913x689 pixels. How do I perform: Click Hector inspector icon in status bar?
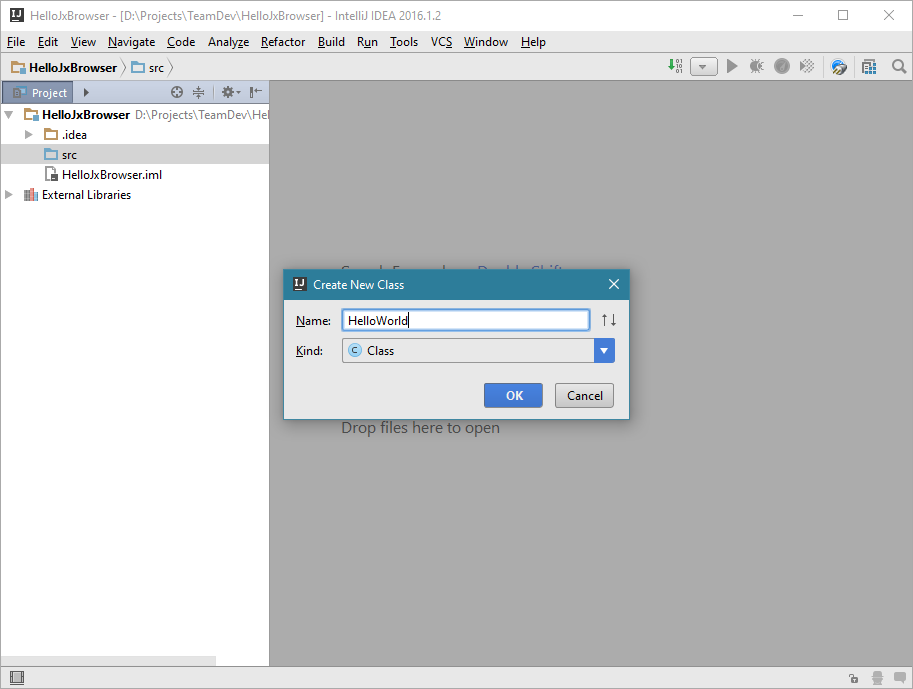click(x=877, y=678)
